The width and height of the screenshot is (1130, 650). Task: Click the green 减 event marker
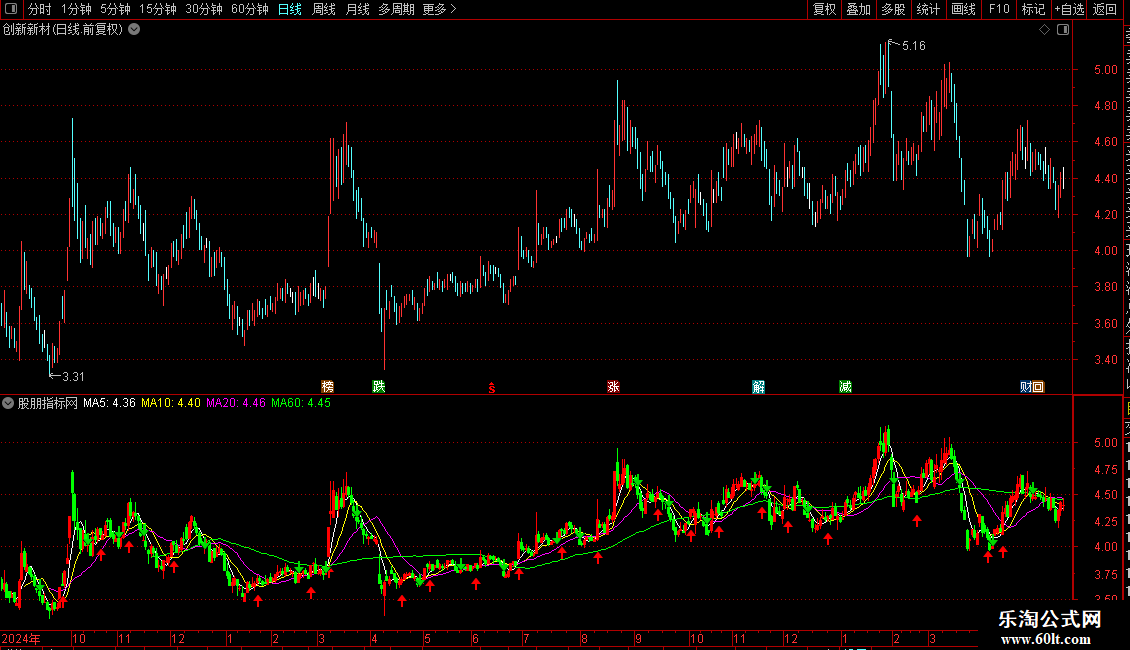(x=845, y=387)
